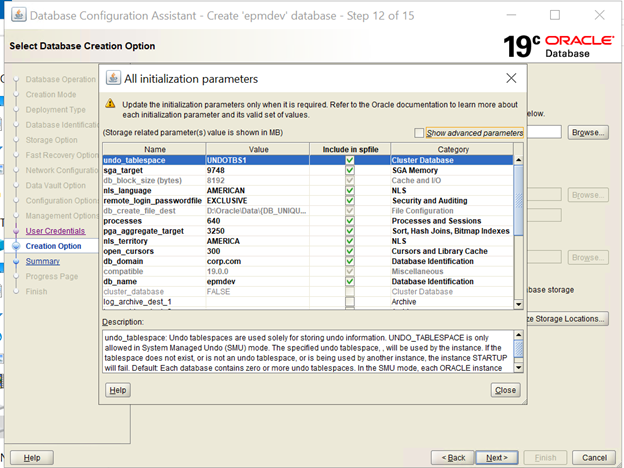The image size is (624, 468).
Task: Minimize the Database Configuration Assistant window
Action: (x=511, y=15)
